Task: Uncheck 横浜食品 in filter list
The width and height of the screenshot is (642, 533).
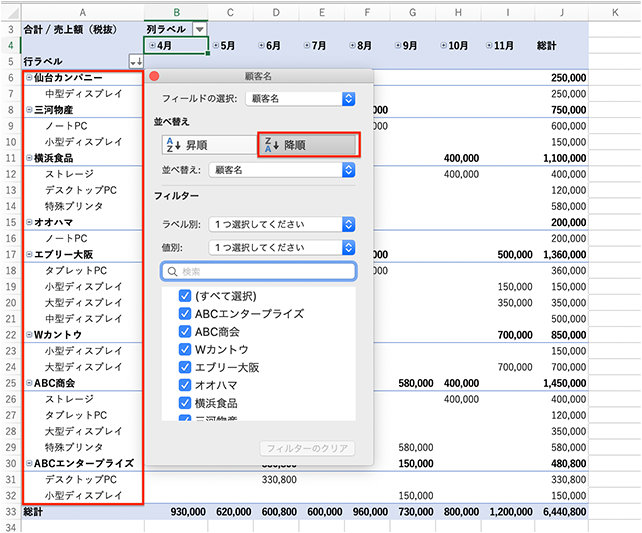Action: point(185,403)
